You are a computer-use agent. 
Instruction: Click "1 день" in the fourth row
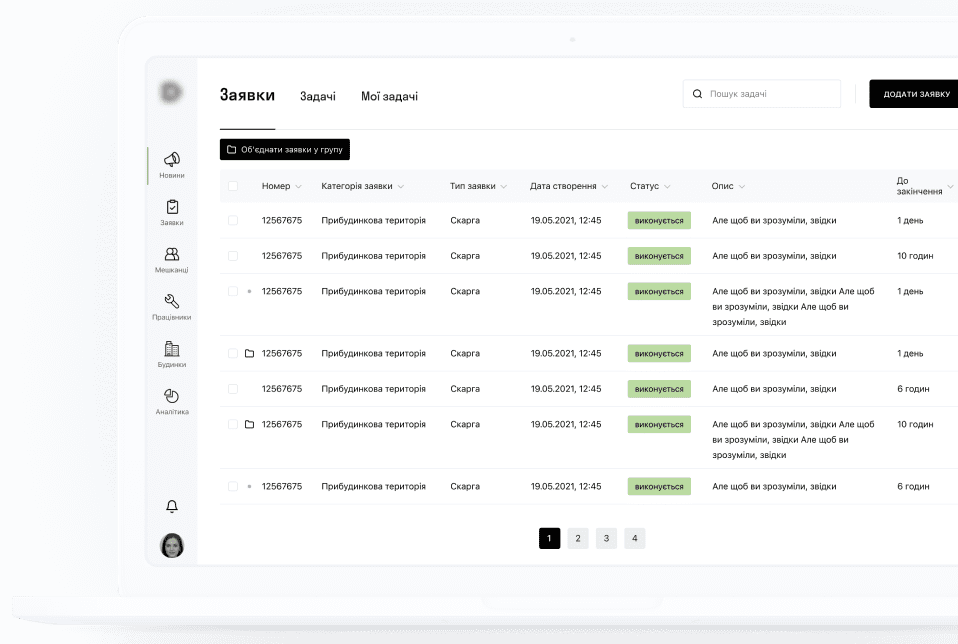pyautogui.click(x=910, y=354)
